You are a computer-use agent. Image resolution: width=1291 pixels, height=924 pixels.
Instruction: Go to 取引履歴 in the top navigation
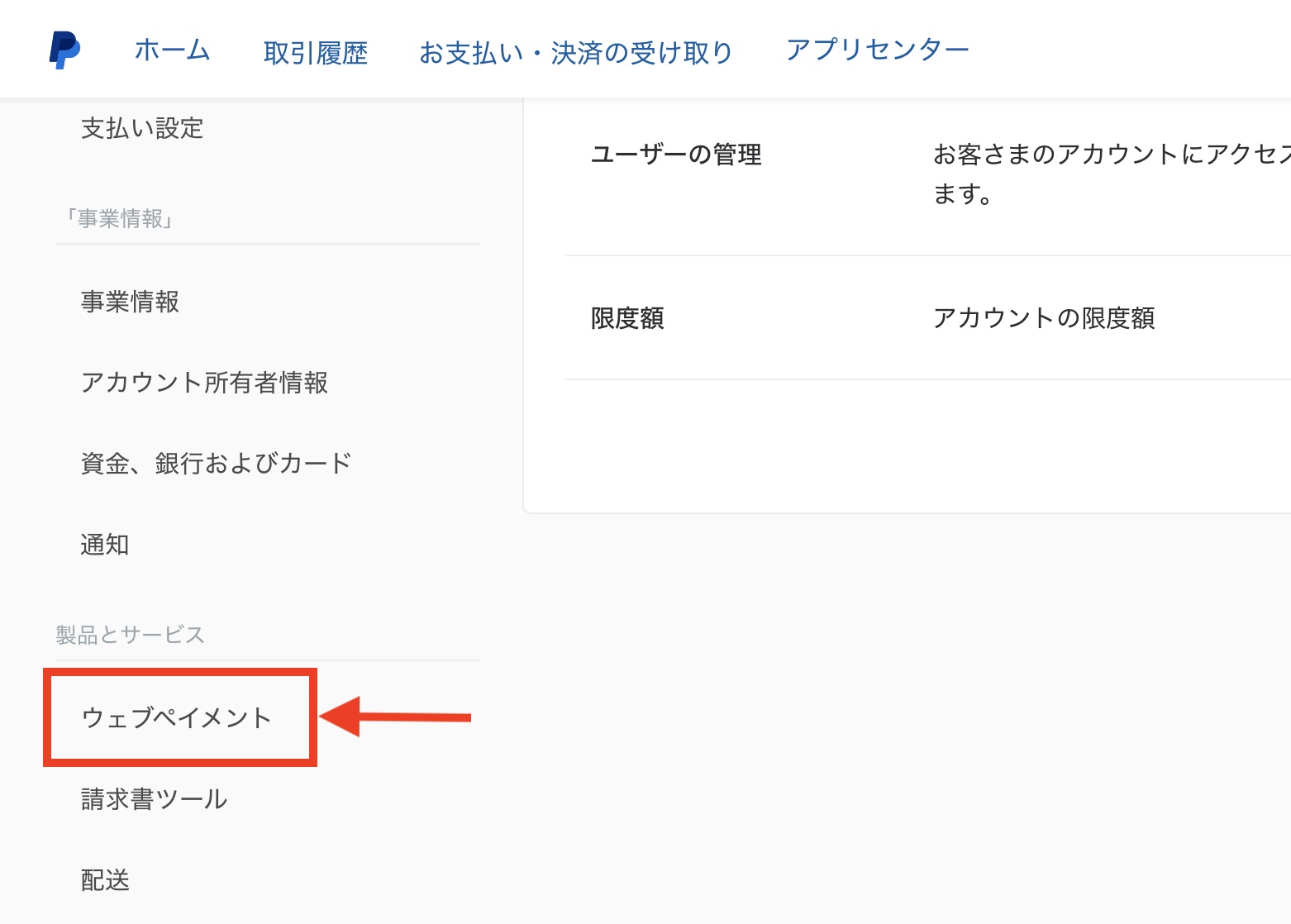click(x=315, y=53)
